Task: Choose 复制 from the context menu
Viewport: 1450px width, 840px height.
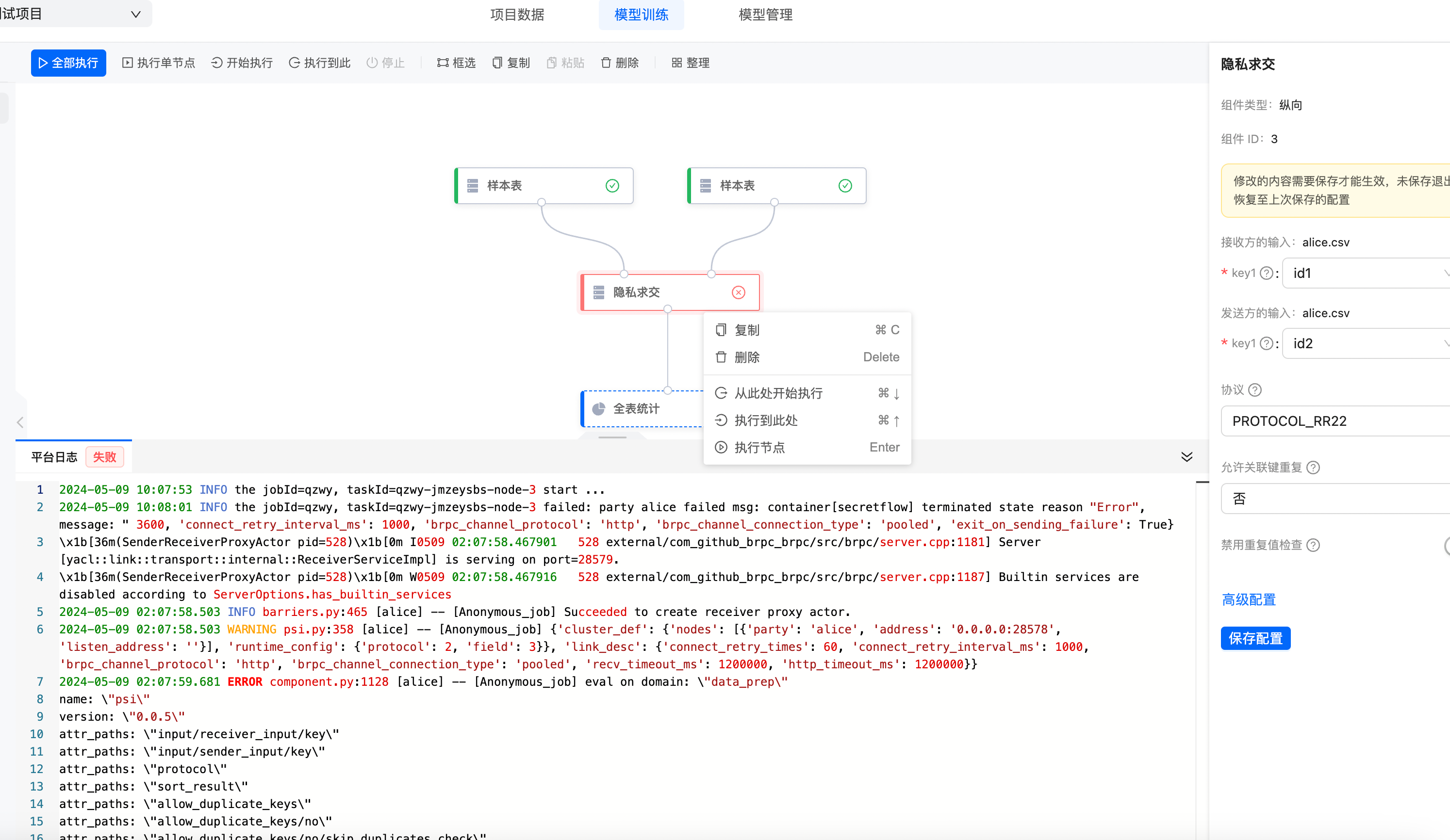Action: pos(807,330)
